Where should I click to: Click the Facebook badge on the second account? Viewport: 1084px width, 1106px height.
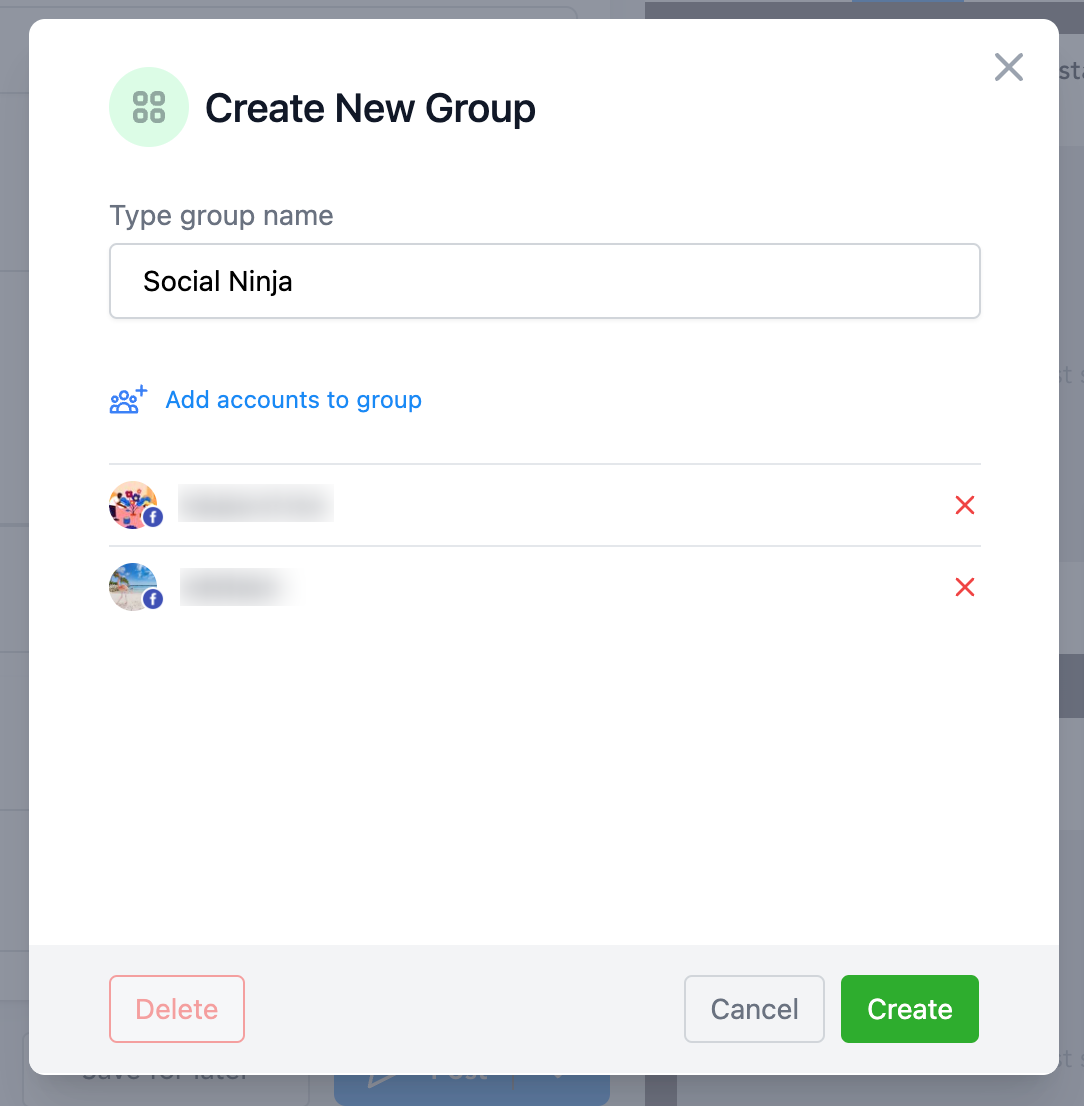(x=153, y=599)
